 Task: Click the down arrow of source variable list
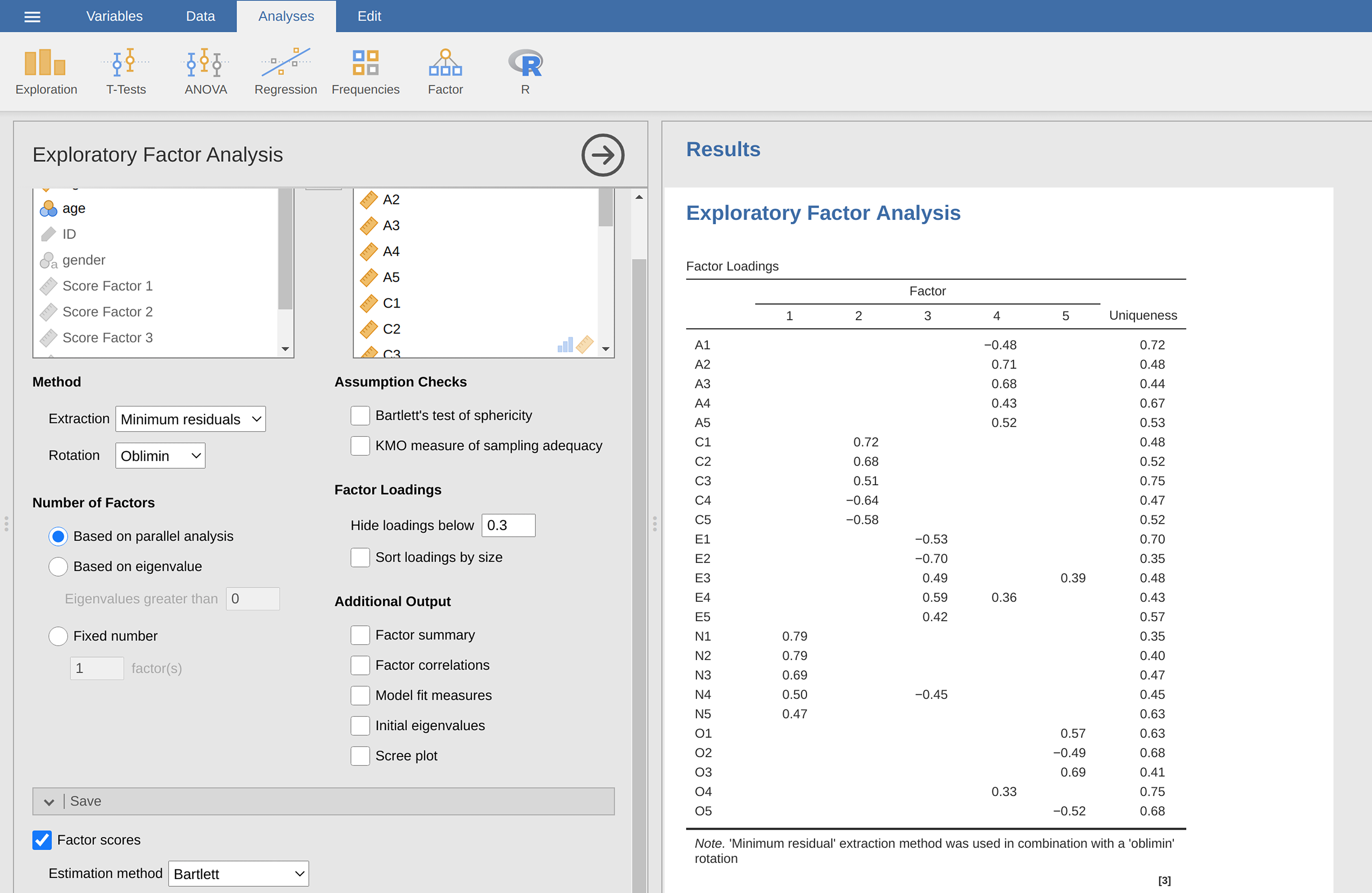click(286, 349)
